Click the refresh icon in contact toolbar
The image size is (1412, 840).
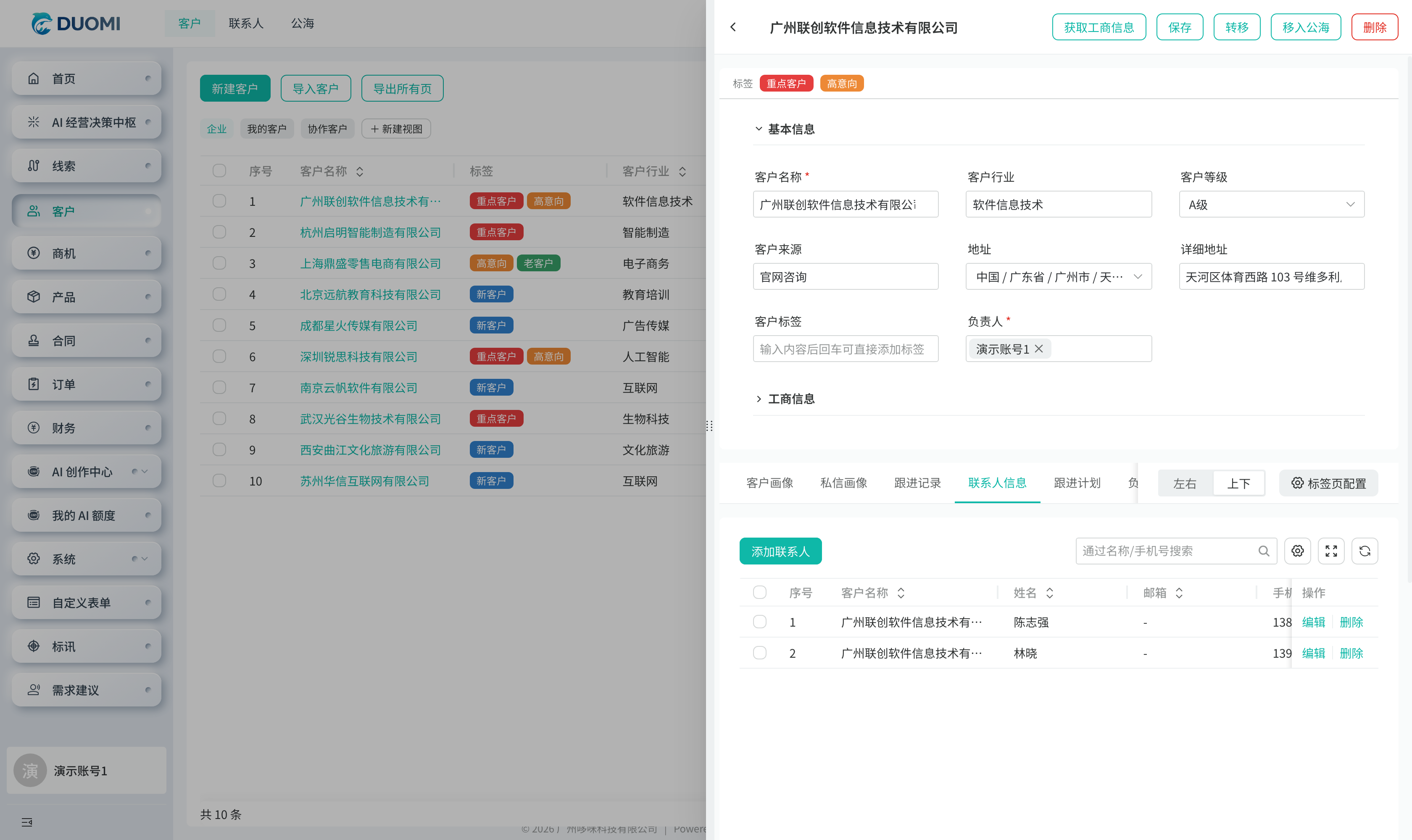coord(1365,551)
